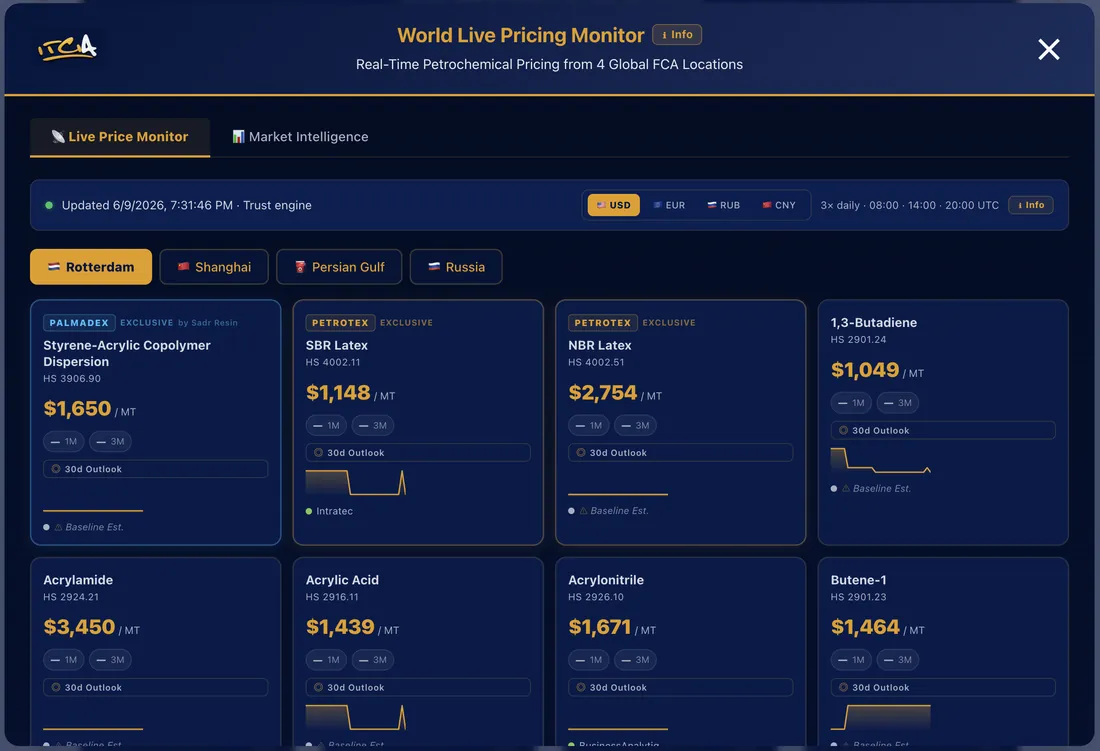Screen dimensions: 1100x751
Task: Select Rotterdam location
Action: pos(91,267)
